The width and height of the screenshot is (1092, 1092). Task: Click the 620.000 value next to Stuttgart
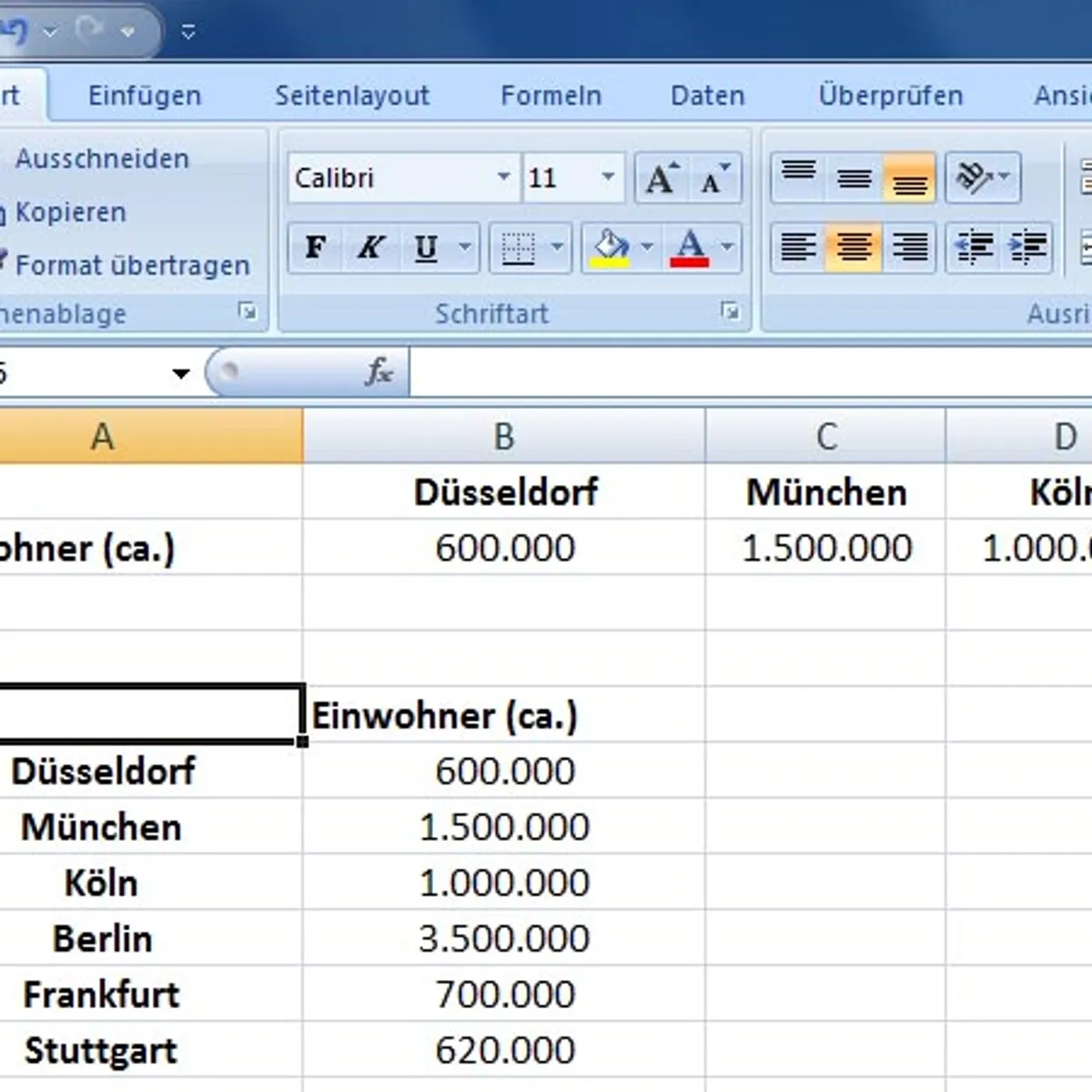point(504,1050)
